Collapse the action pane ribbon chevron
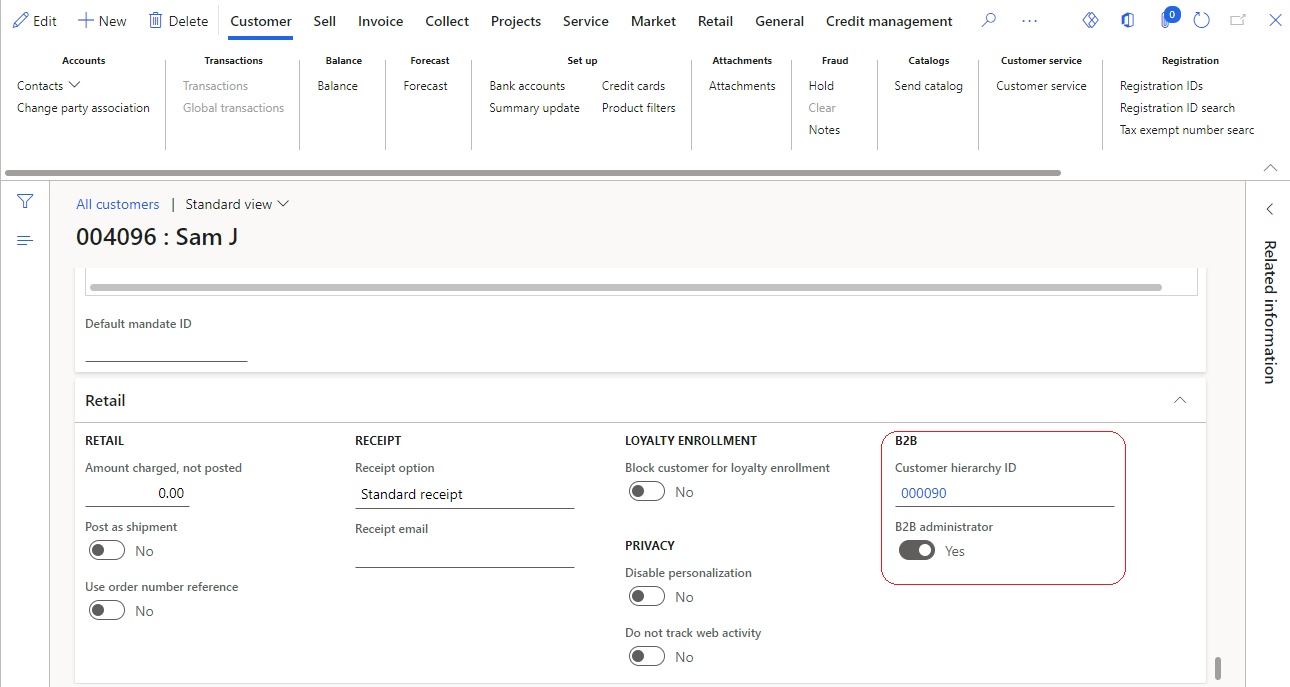 pyautogui.click(x=1271, y=167)
